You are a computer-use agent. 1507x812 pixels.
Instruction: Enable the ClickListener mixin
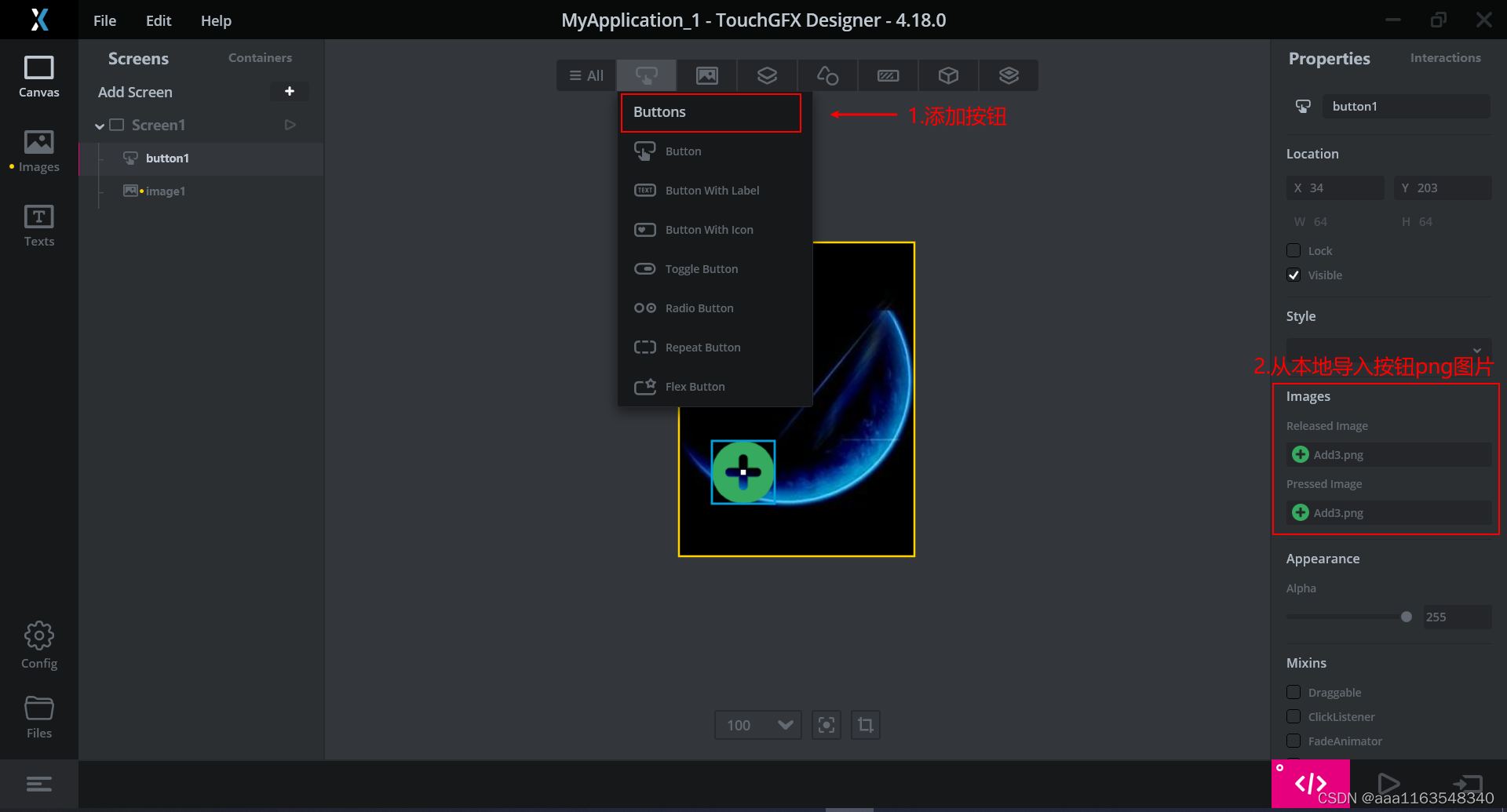(1294, 716)
